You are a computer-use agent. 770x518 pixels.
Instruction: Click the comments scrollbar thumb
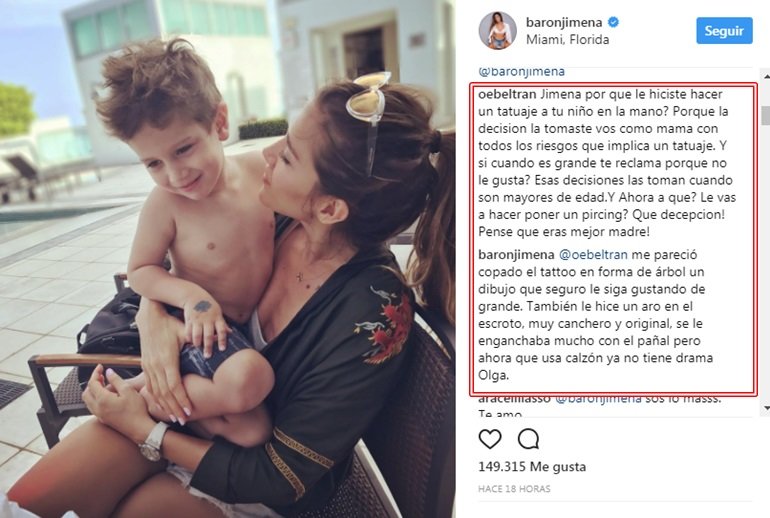[x=766, y=115]
